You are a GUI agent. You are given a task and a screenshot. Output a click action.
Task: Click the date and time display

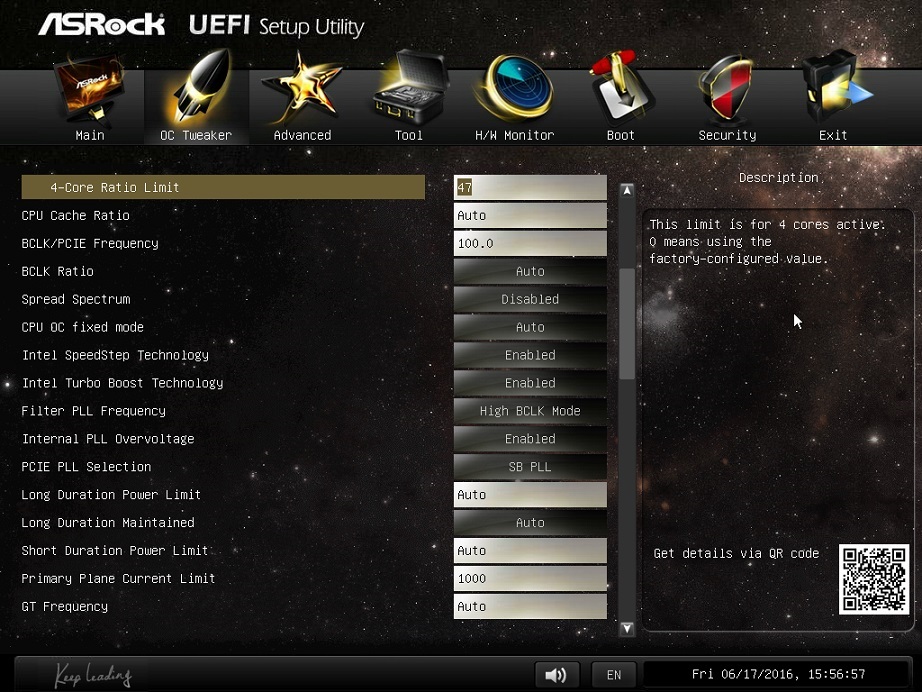(778, 674)
